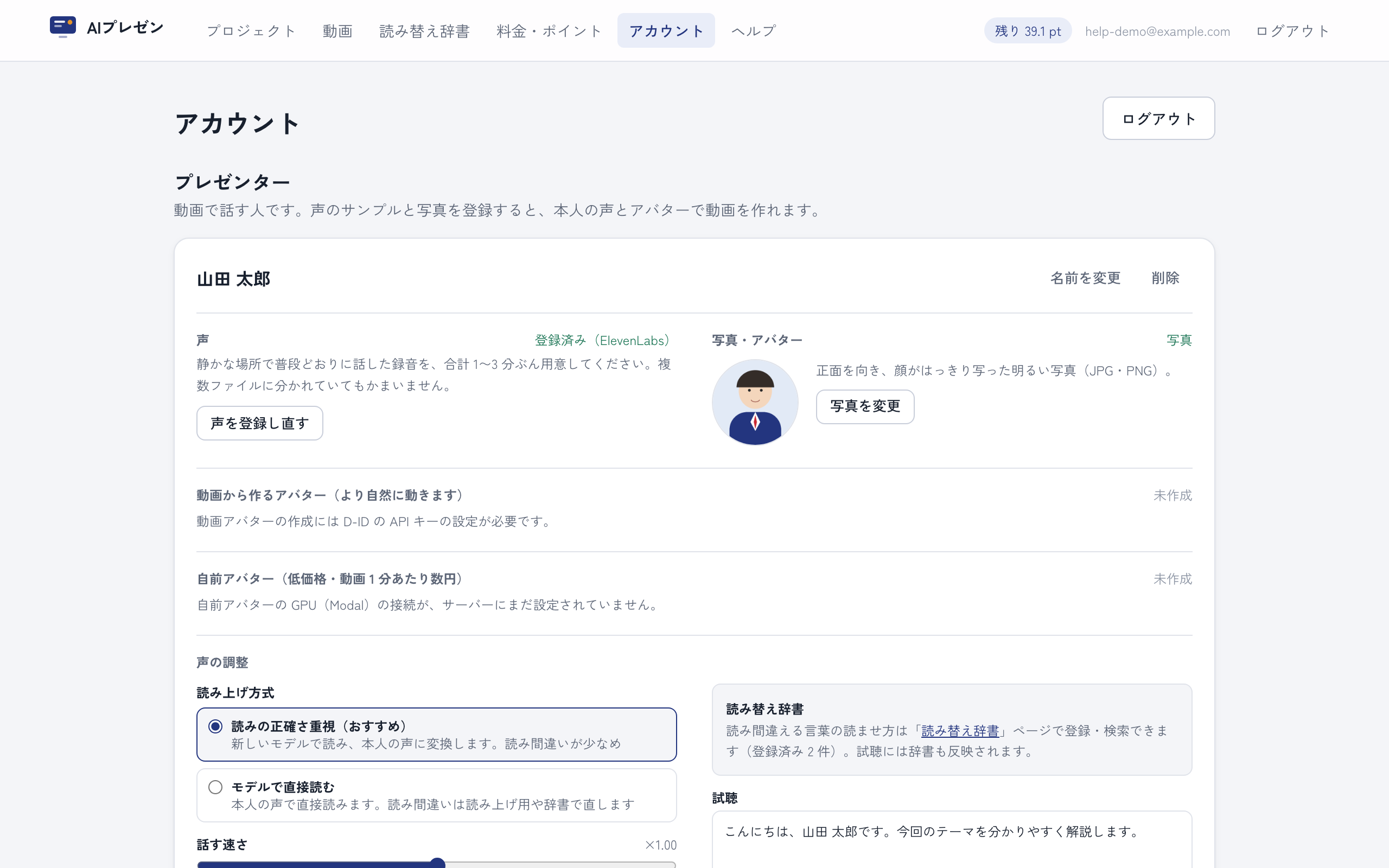Open the 読み替え辞書 nav tab
This screenshot has height=868, width=1389.
coord(425,31)
